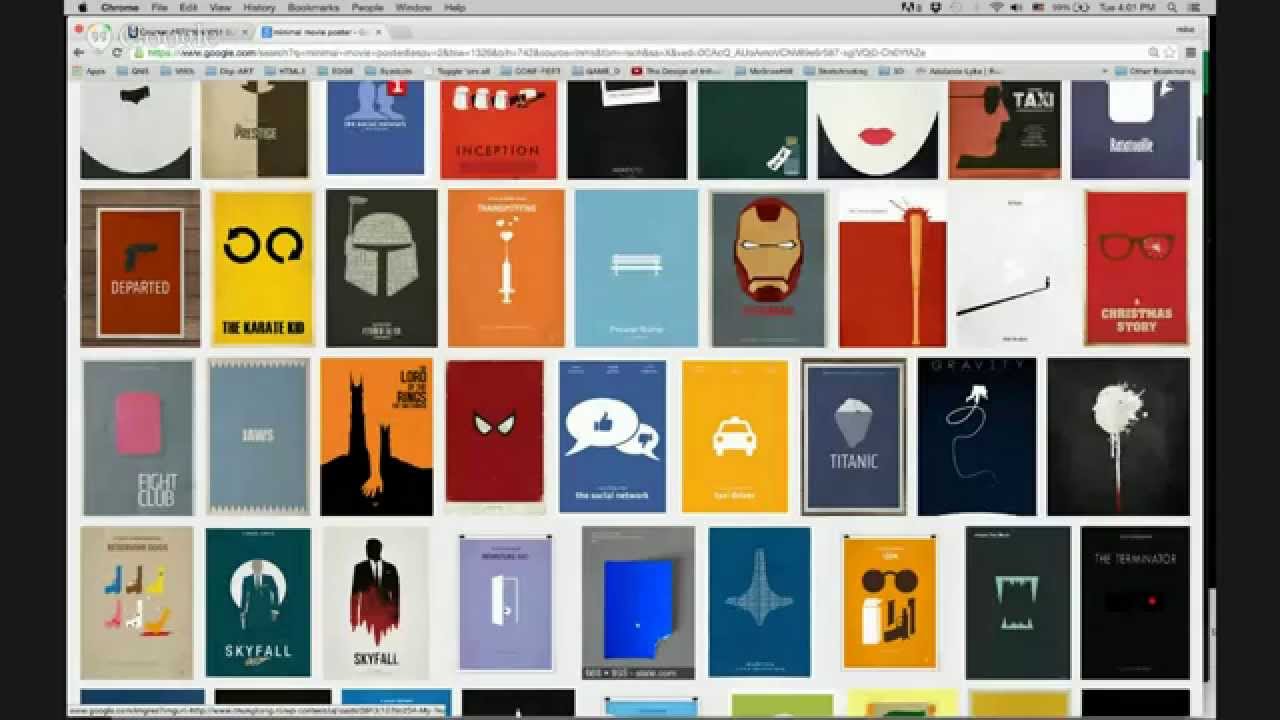This screenshot has height=720, width=1280.
Task: Open the Fight Club pink soap poster
Action: pyautogui.click(x=138, y=437)
